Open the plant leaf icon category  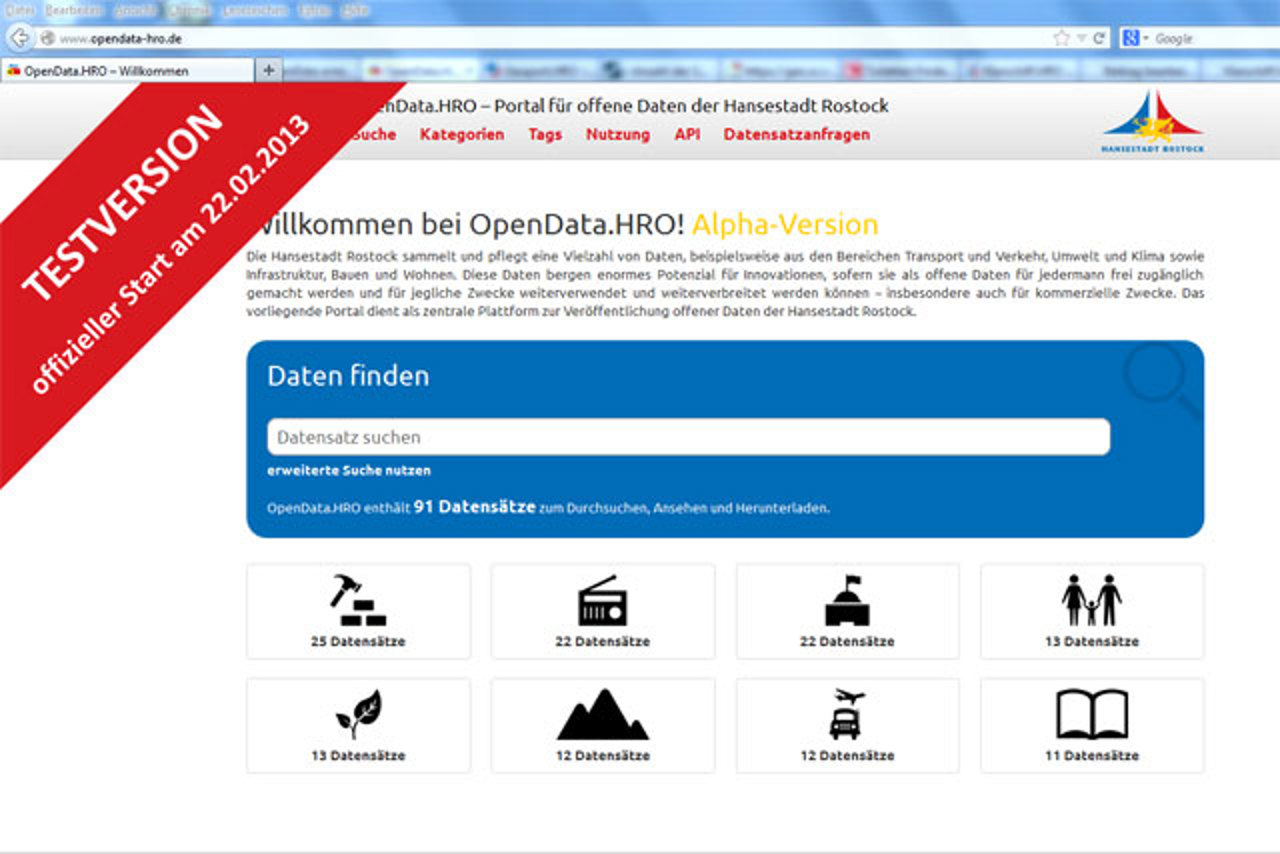pyautogui.click(x=358, y=725)
